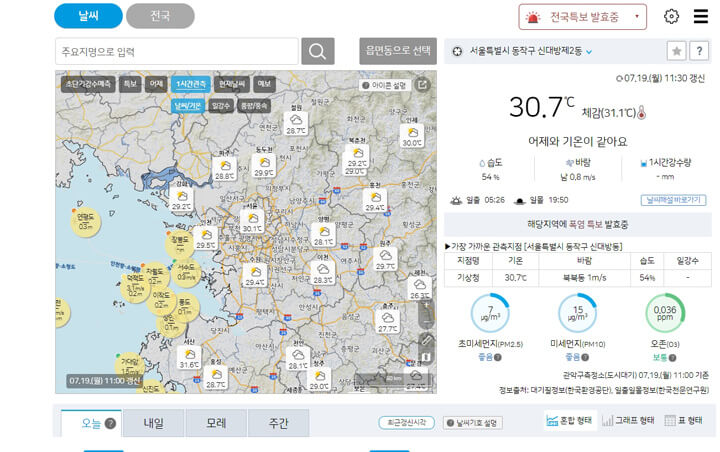720x452 pixels.
Task: Select the 내일 forecast tab
Action: [154, 423]
